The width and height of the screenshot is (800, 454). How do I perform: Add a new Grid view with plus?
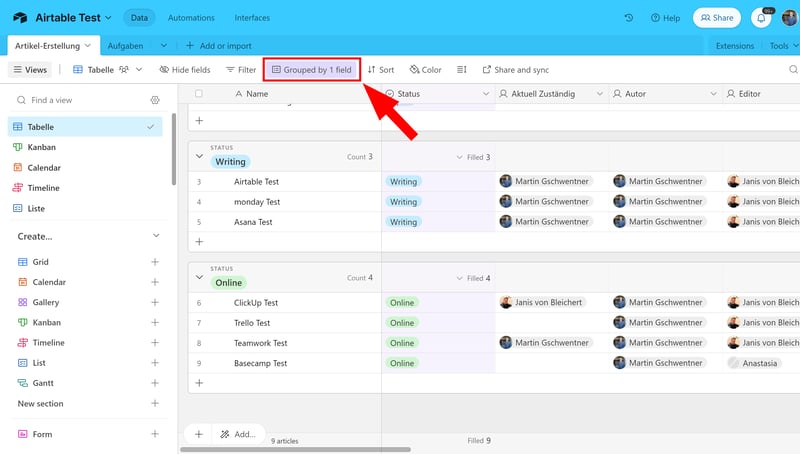coord(155,262)
